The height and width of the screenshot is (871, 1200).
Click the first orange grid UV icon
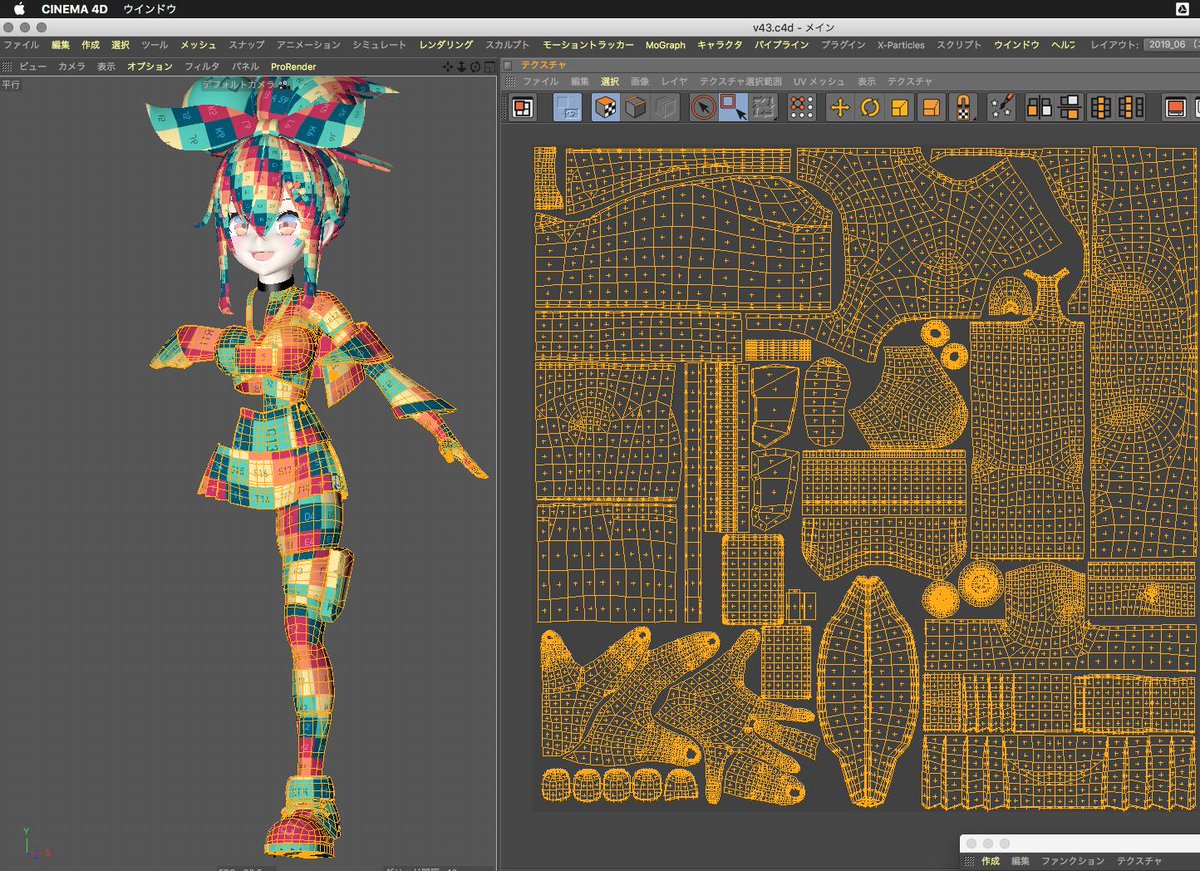click(x=1101, y=107)
